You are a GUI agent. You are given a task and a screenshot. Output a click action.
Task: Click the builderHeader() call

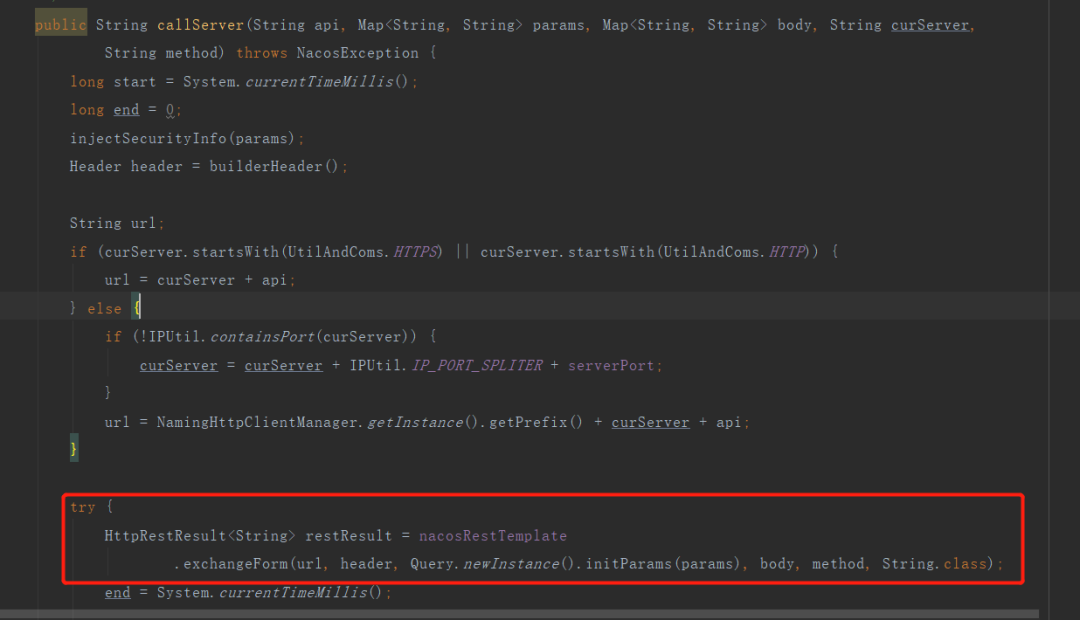(273, 167)
